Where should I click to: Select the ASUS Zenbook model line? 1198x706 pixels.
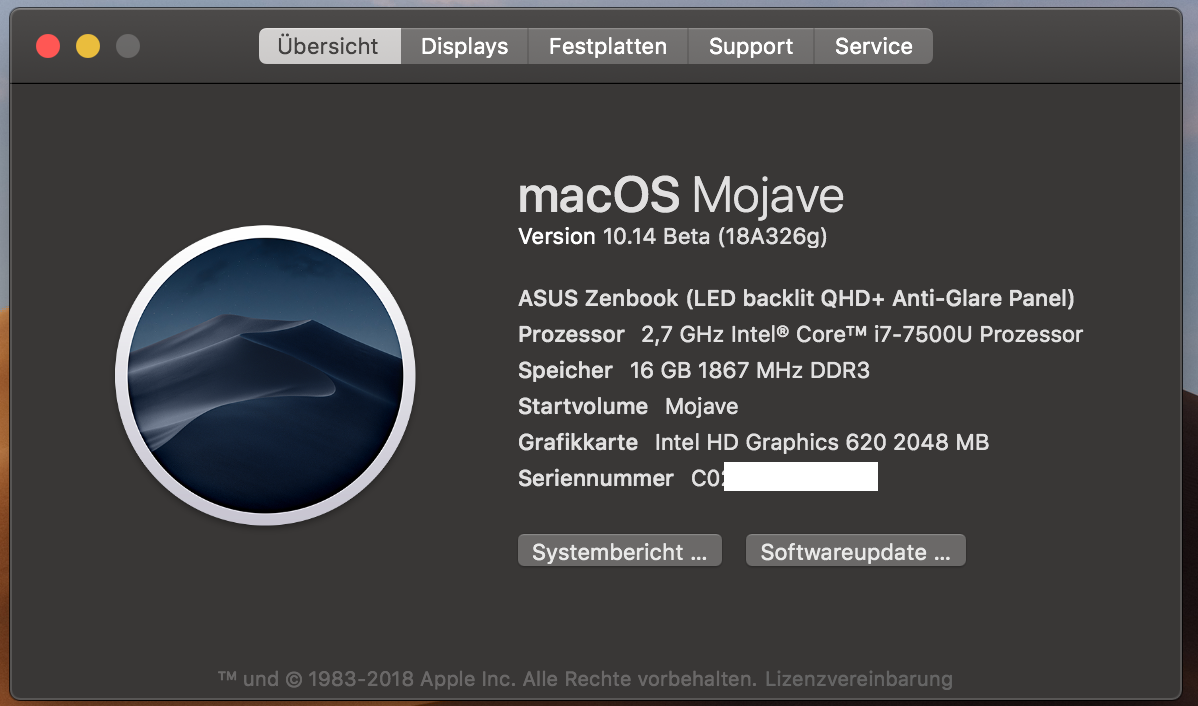(796, 298)
